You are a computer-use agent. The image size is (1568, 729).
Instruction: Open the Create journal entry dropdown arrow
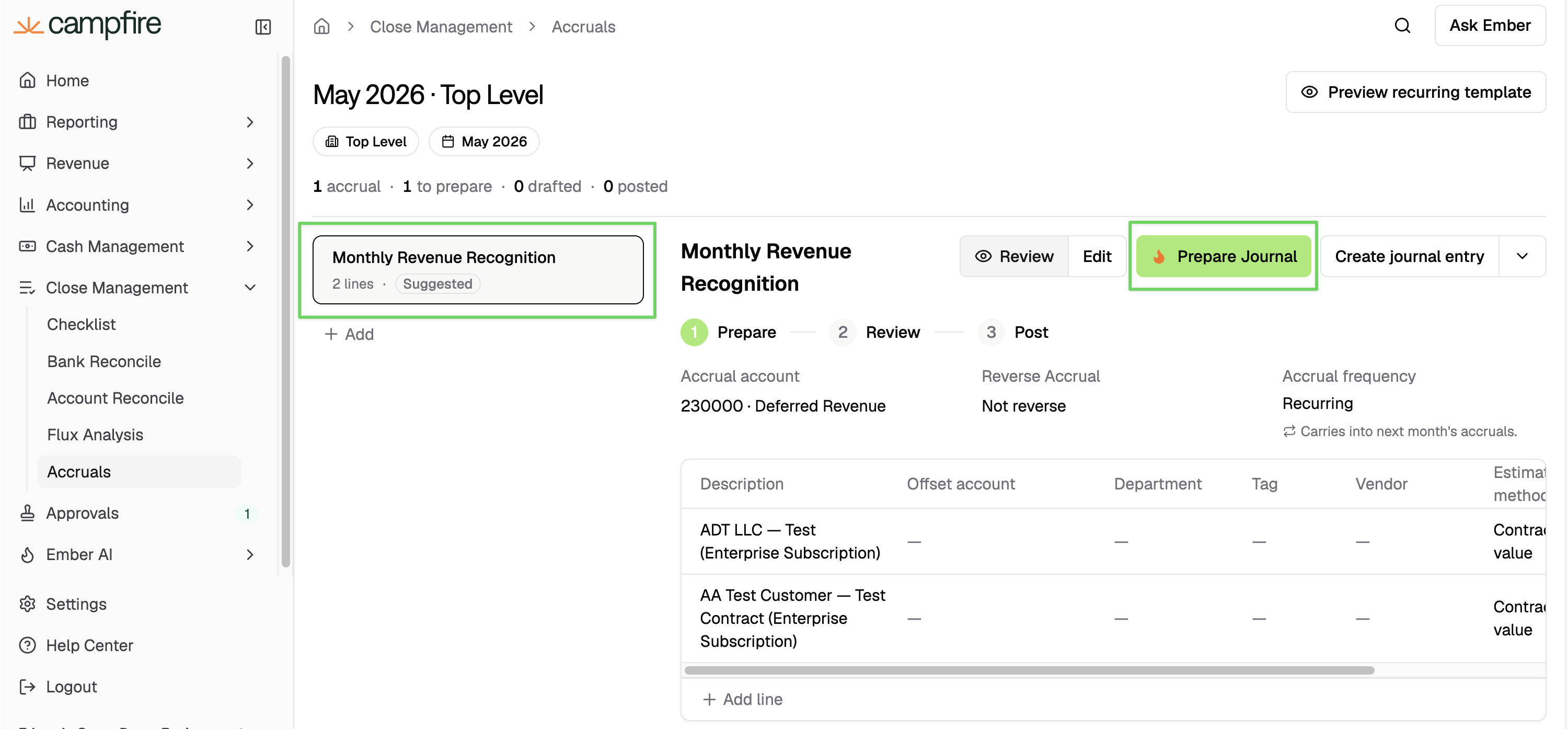(x=1523, y=256)
